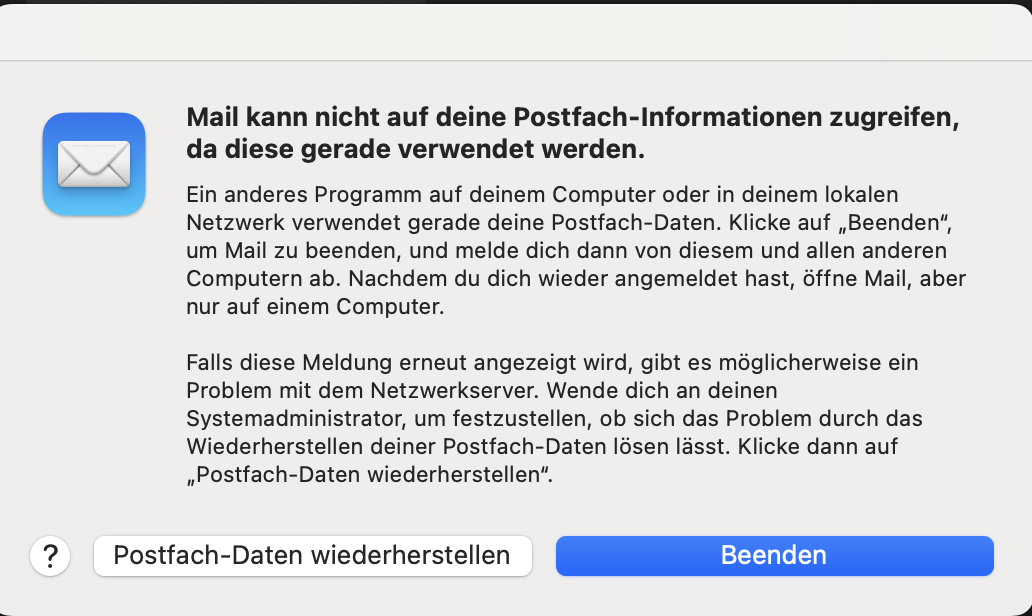
Task: Open help with the question mark button
Action: pyautogui.click(x=51, y=555)
